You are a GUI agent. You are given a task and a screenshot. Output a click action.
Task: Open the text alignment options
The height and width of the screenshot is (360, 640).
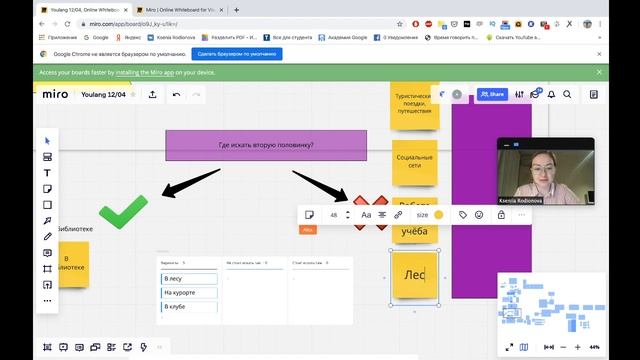pos(382,215)
